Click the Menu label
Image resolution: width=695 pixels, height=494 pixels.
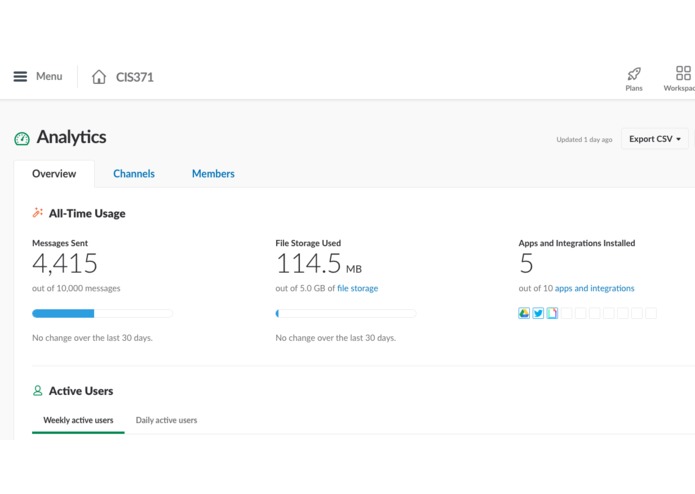[49, 77]
